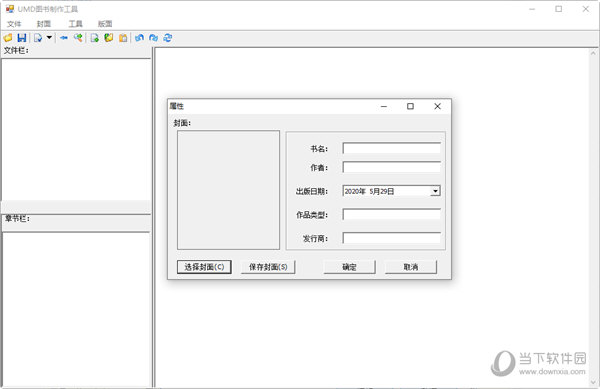Click the undo blue arrow icon
600x389 pixels.
click(139, 37)
